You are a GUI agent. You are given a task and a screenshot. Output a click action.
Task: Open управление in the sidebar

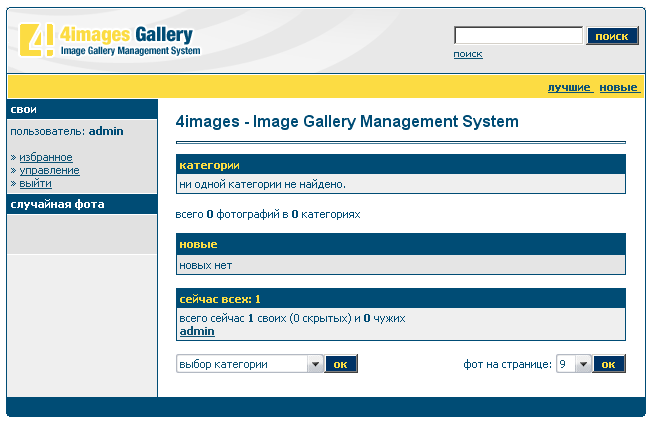tap(49, 170)
